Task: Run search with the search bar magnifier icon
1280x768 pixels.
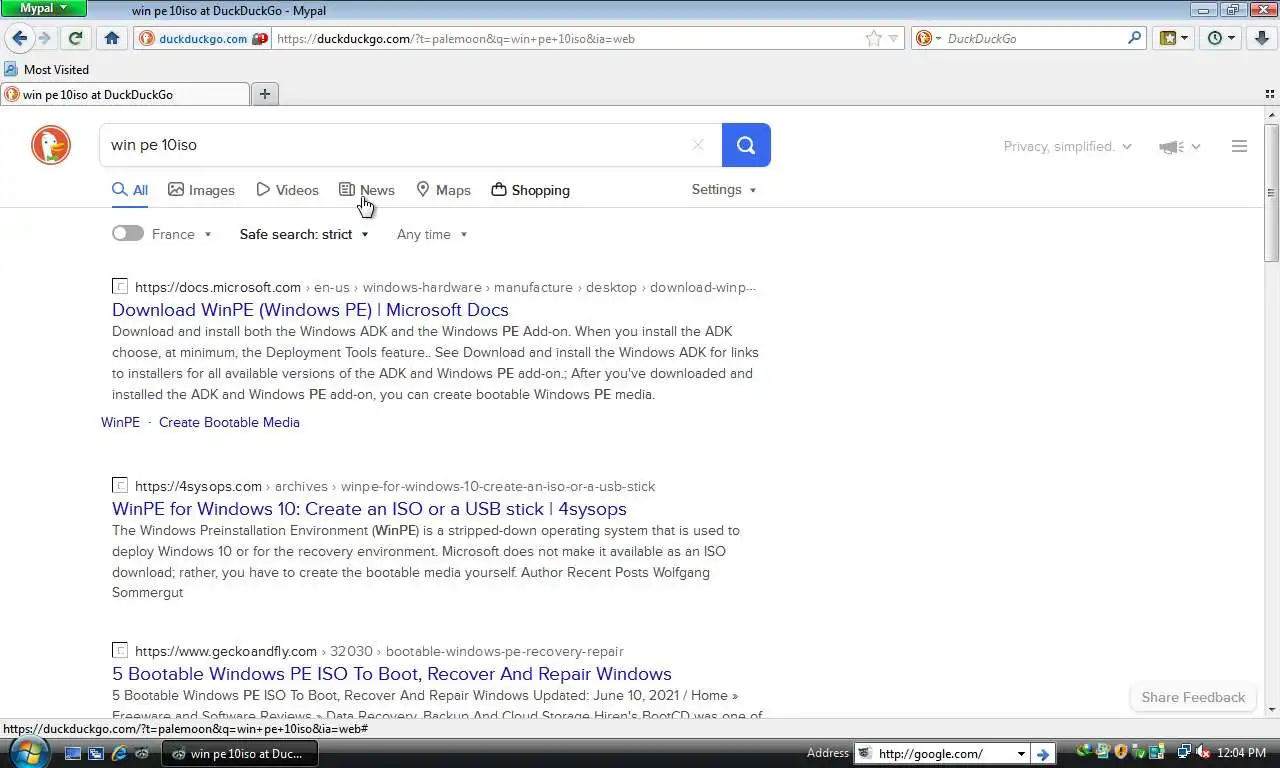Action: click(x=1134, y=38)
